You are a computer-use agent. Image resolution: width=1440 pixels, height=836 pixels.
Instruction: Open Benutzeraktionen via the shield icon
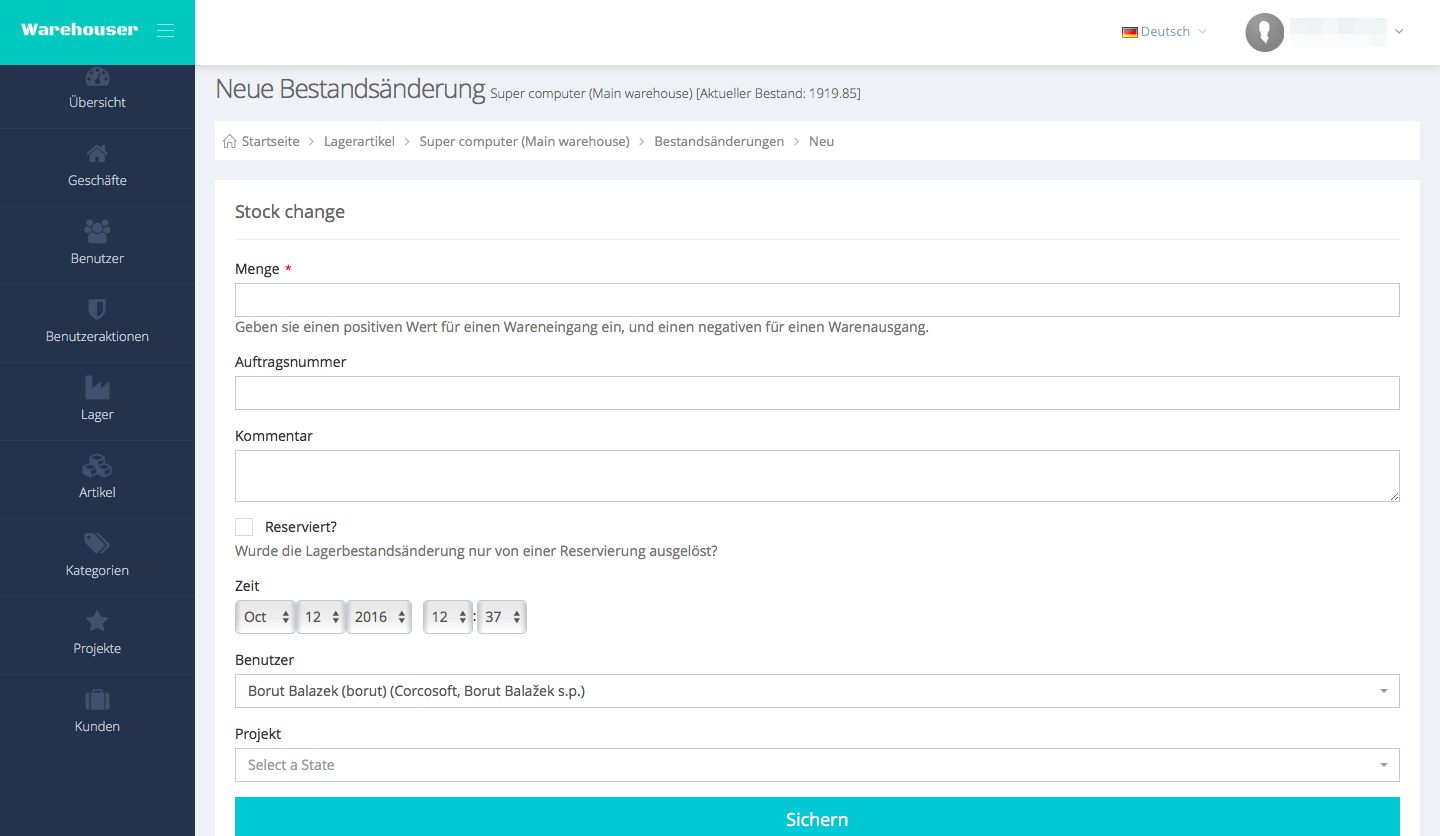tap(97, 309)
